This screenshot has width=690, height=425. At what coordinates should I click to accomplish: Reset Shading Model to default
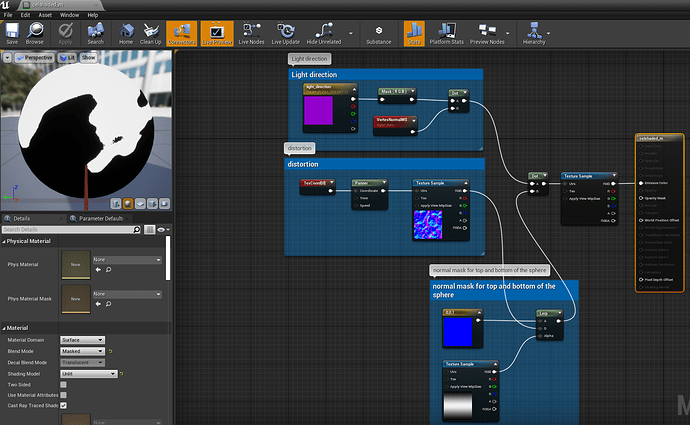pos(121,374)
